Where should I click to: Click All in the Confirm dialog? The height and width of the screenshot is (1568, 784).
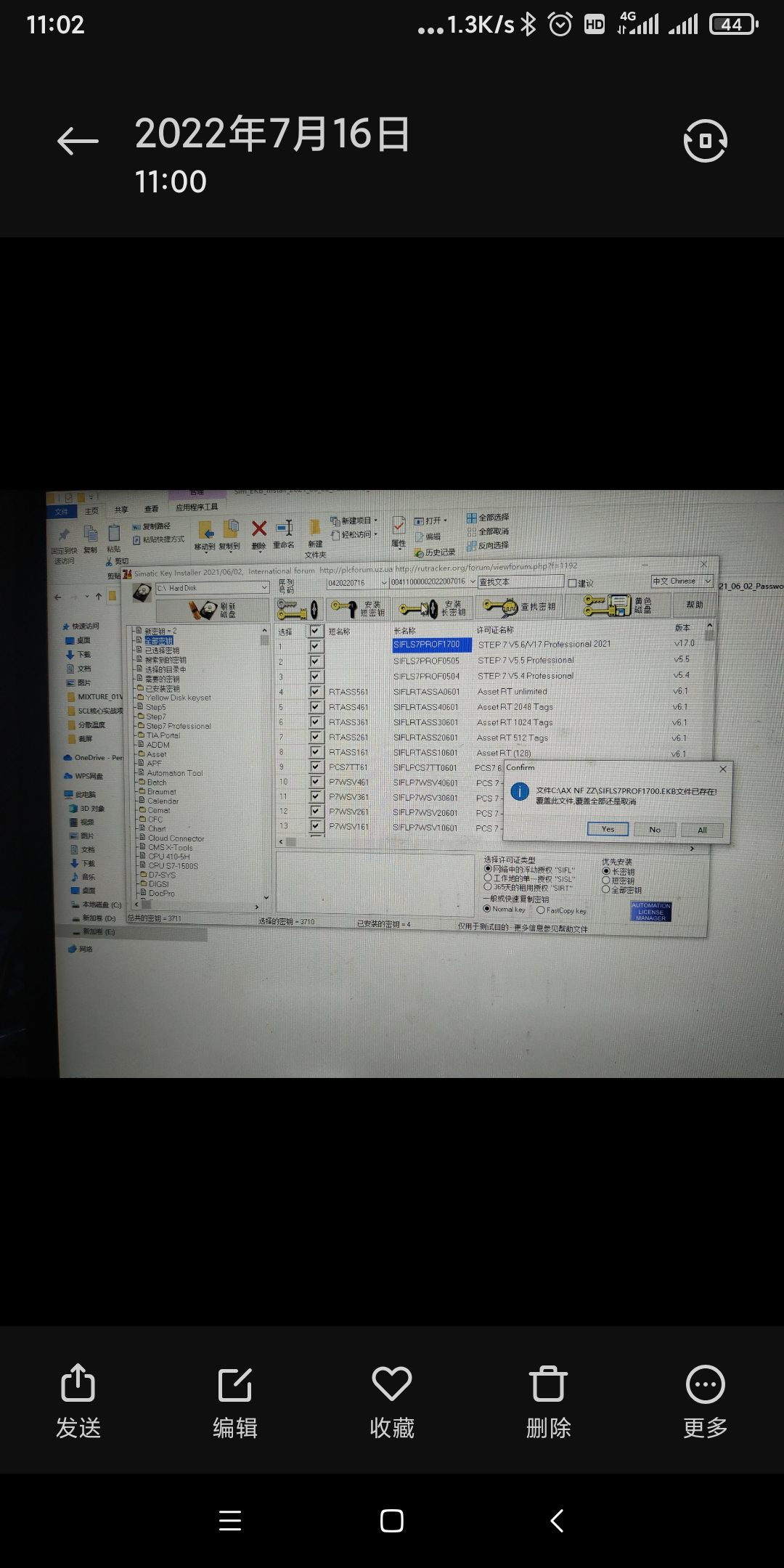(702, 830)
